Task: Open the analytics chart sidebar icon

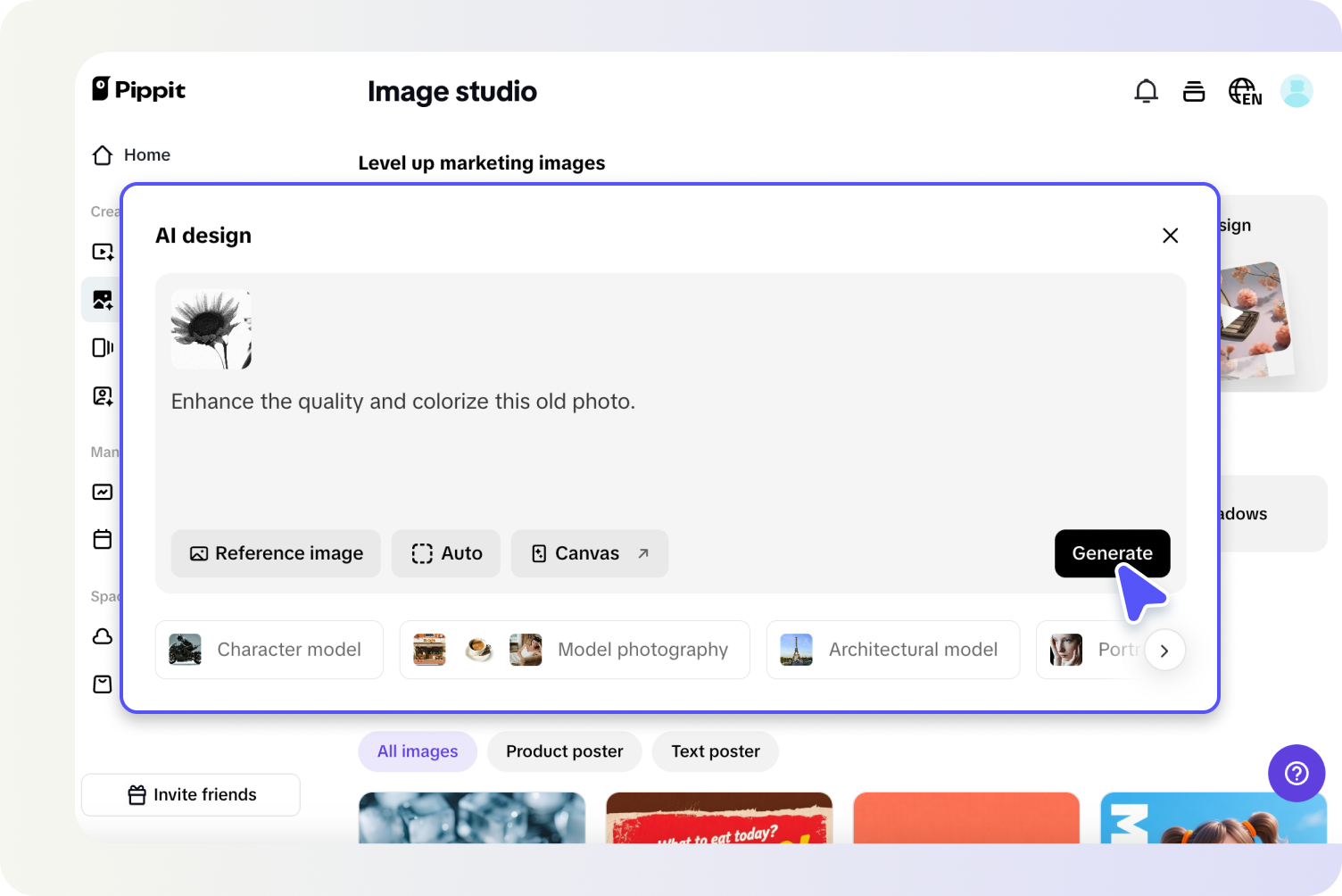Action: point(103,492)
